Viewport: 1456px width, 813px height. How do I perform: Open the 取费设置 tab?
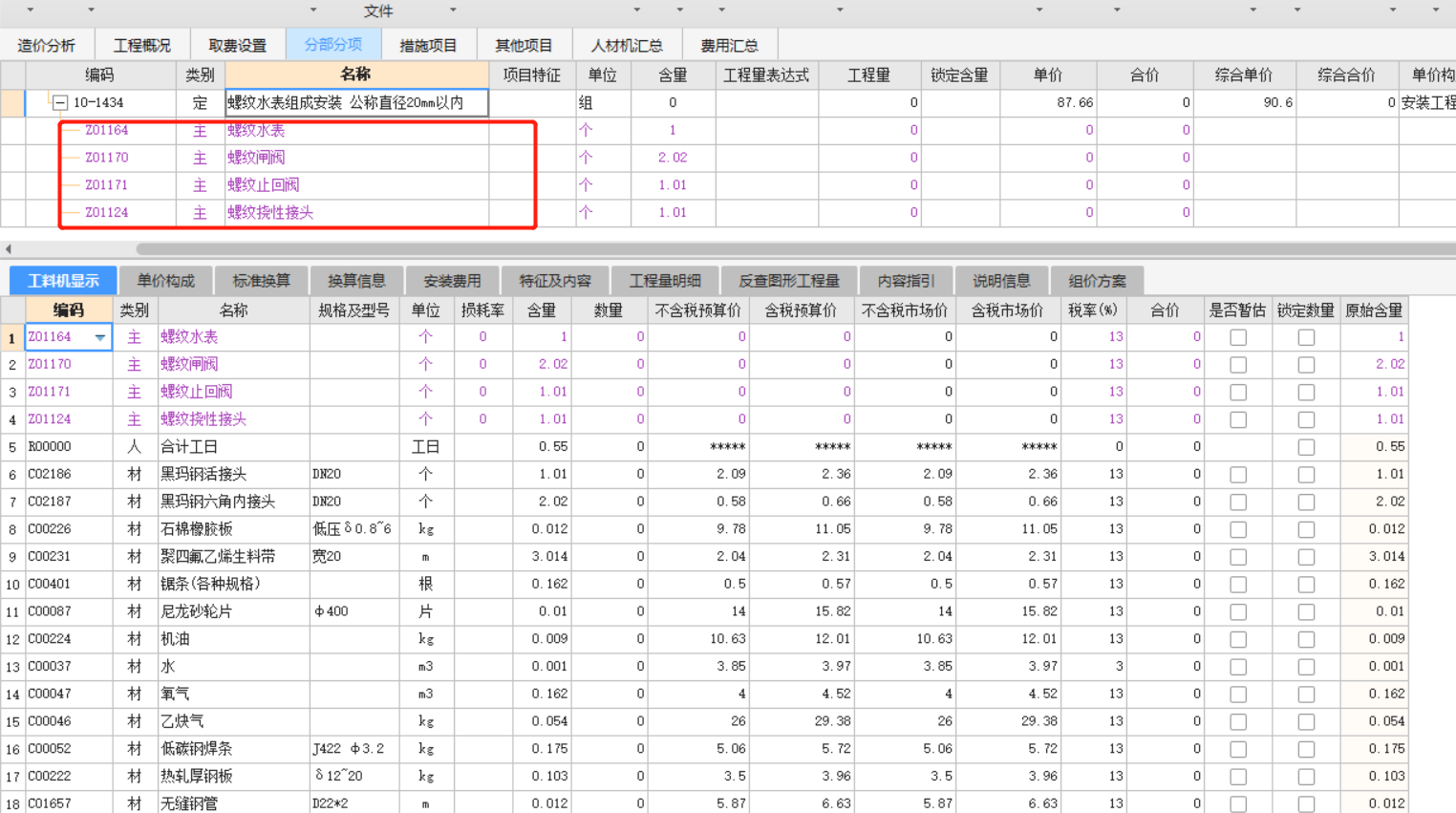(237, 45)
